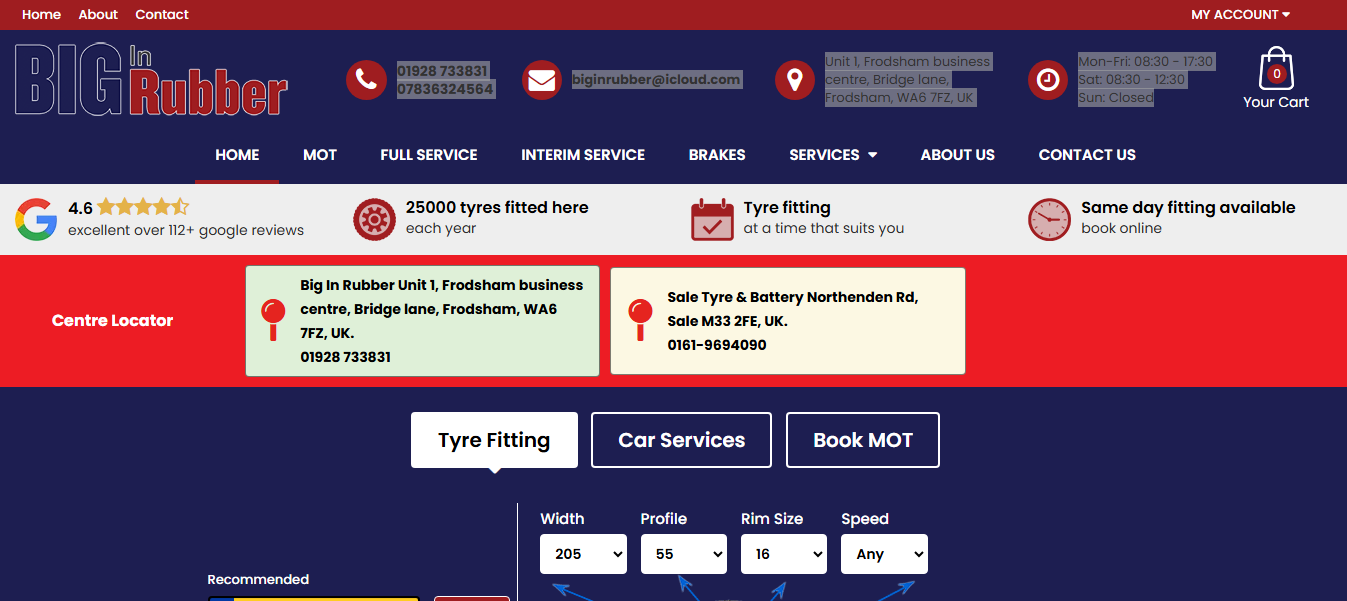Expand the MY ACCOUNT dropdown
Viewport: 1347px width, 601px height.
pos(1240,14)
